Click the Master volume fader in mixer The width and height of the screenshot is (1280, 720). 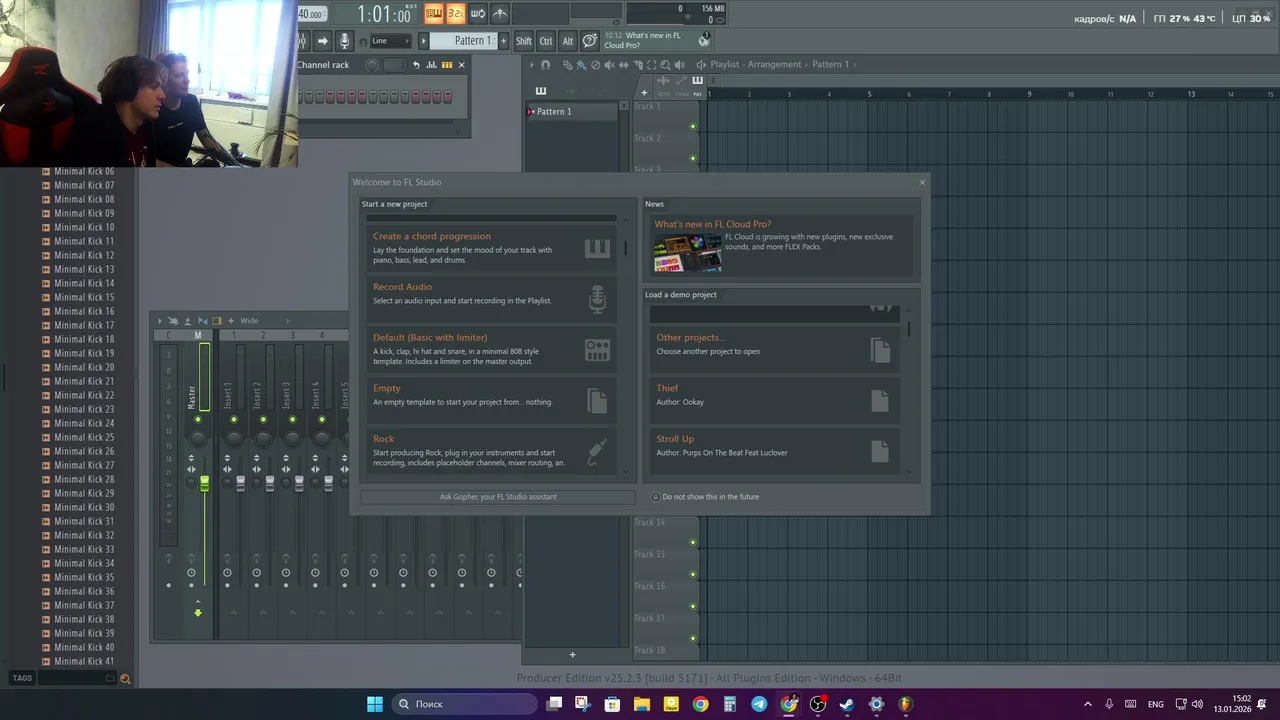[x=205, y=483]
